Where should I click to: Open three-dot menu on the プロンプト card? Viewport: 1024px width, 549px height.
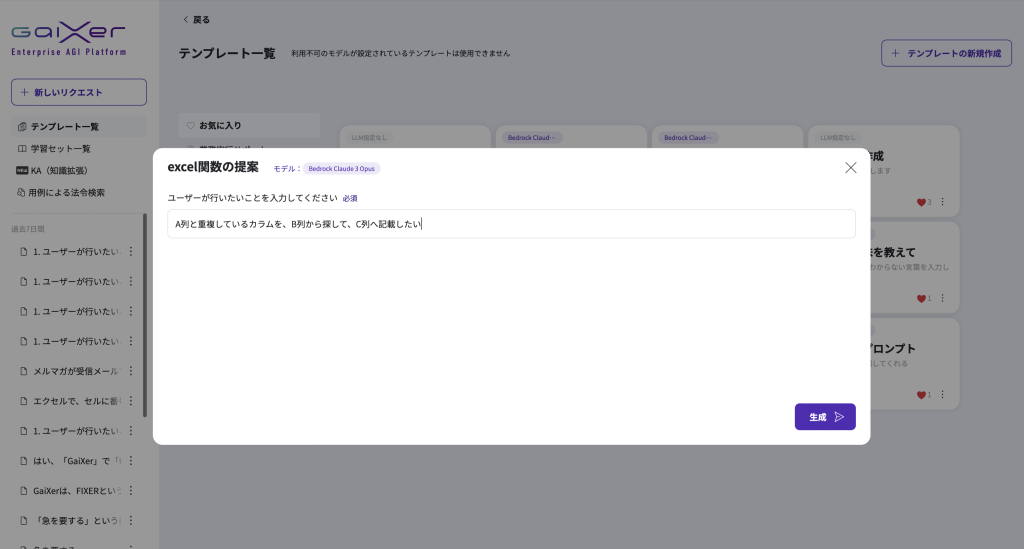pos(942,395)
